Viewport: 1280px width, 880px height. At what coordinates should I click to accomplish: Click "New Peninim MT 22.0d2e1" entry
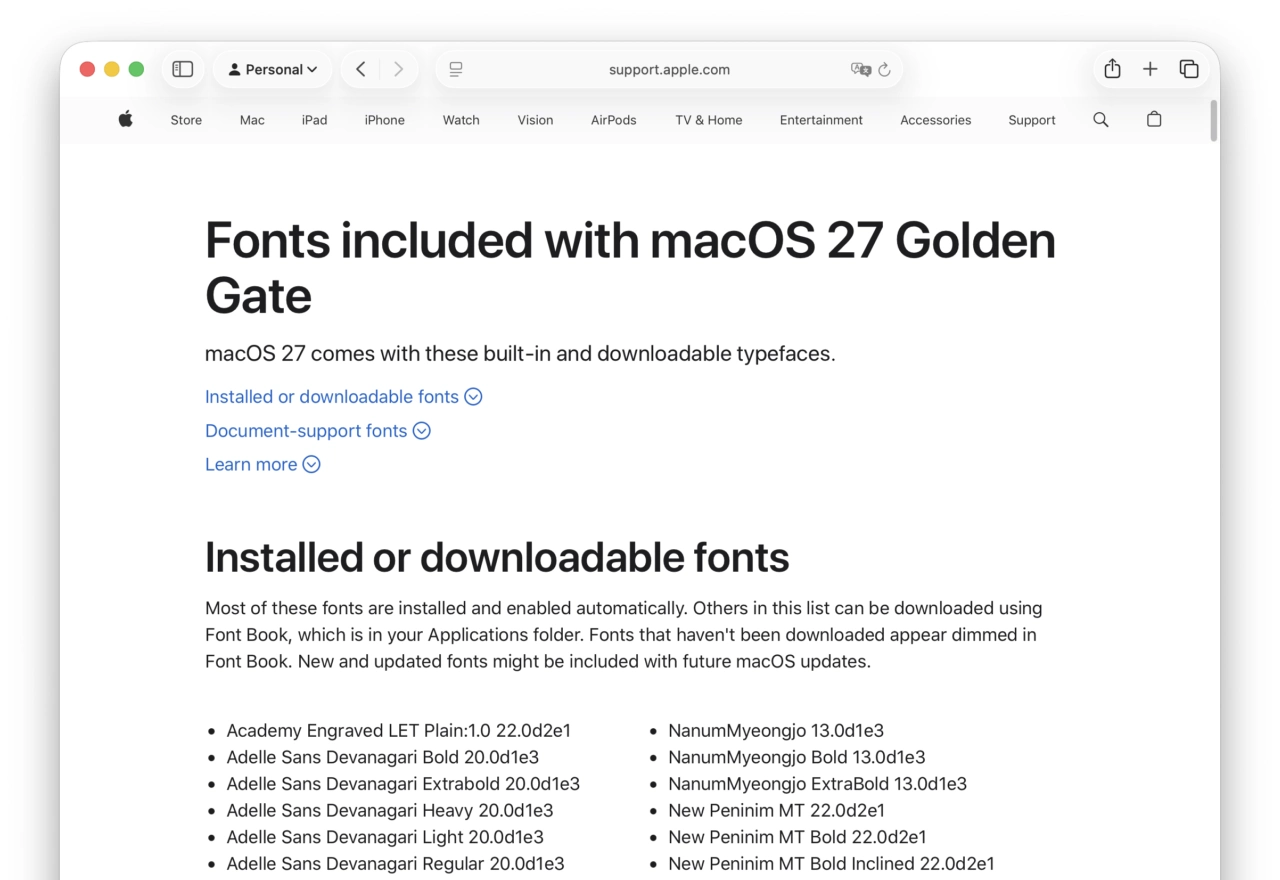(777, 810)
